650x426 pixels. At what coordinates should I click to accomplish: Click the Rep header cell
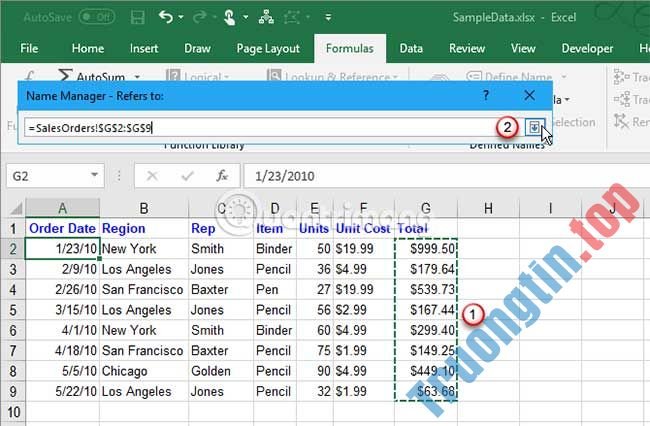tap(221, 228)
